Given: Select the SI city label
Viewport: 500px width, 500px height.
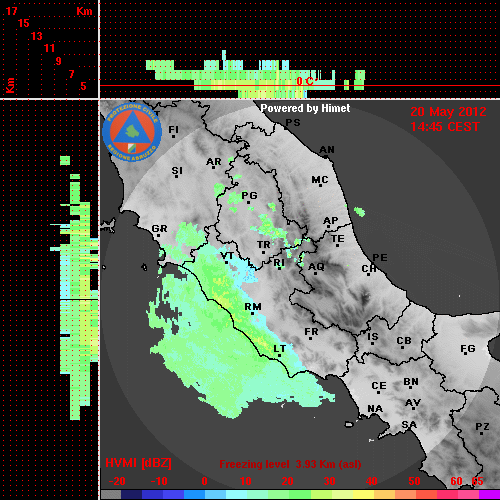Looking at the screenshot, I should click(x=177, y=171).
